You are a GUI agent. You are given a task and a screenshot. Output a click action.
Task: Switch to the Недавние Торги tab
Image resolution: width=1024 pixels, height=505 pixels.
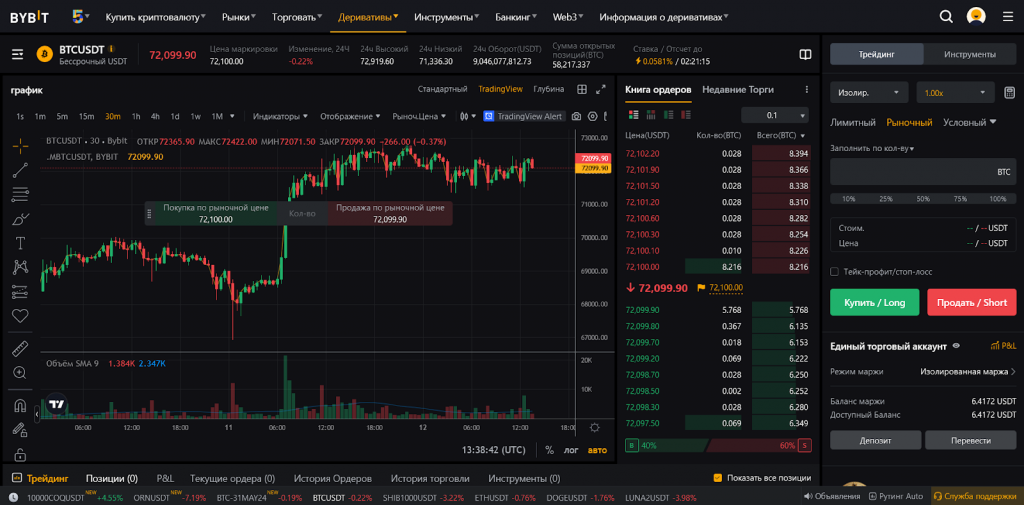pyautogui.click(x=738, y=90)
